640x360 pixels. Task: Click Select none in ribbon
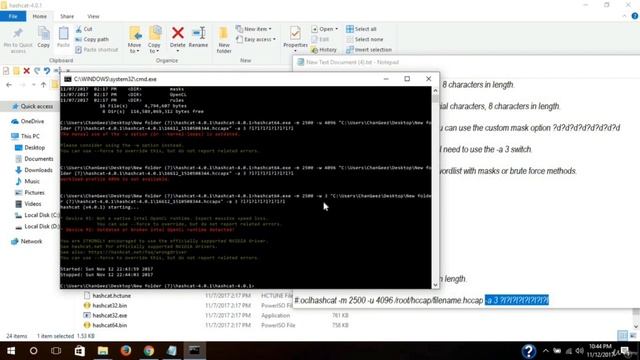[364, 39]
